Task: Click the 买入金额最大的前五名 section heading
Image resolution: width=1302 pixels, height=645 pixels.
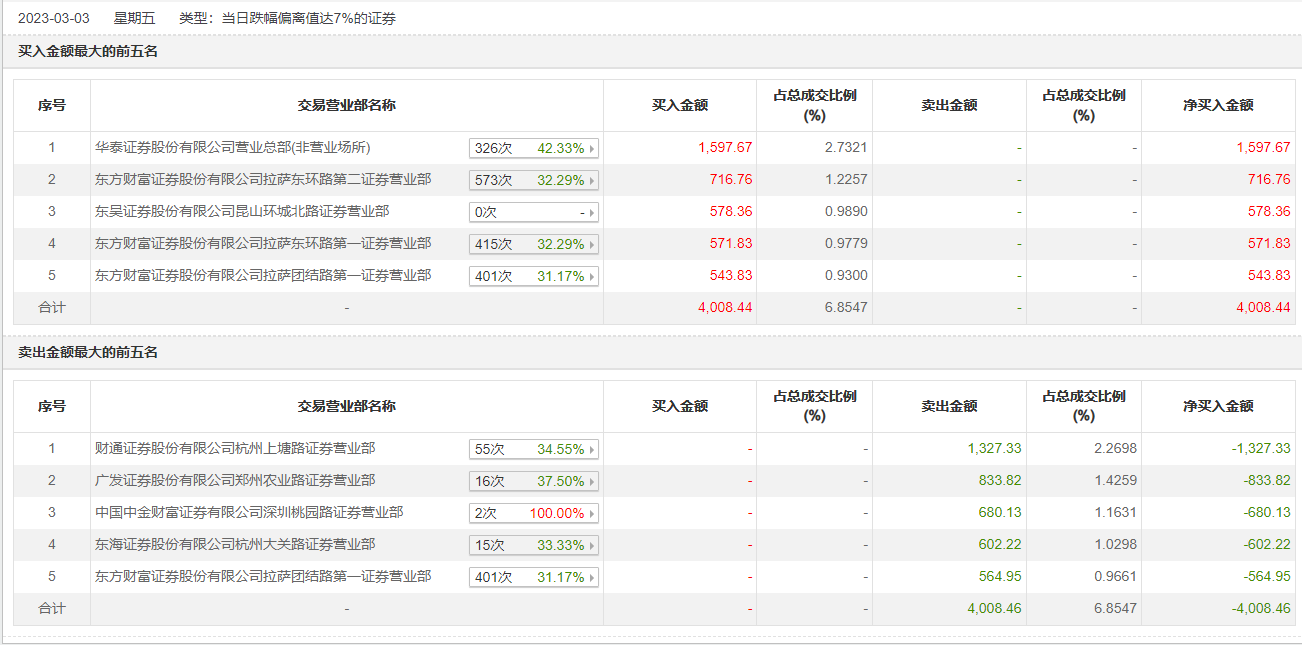Action: pyautogui.click(x=88, y=51)
